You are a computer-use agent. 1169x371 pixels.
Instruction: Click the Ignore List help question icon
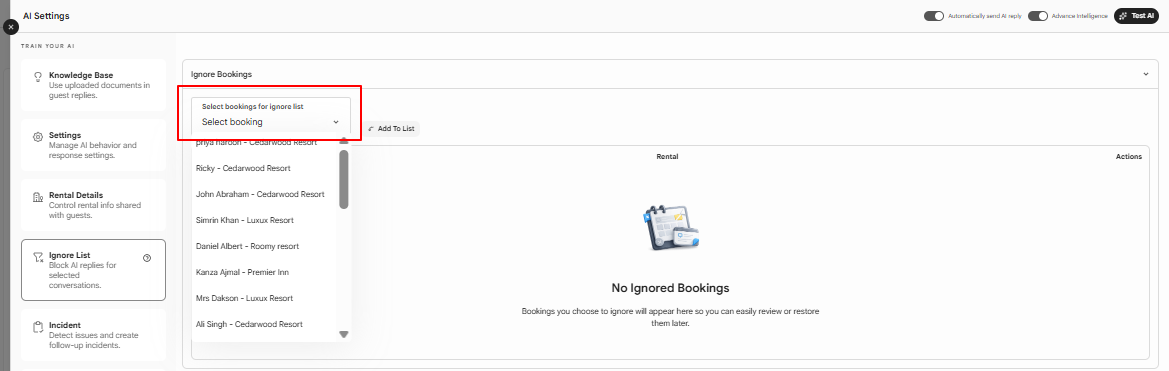coord(147,258)
